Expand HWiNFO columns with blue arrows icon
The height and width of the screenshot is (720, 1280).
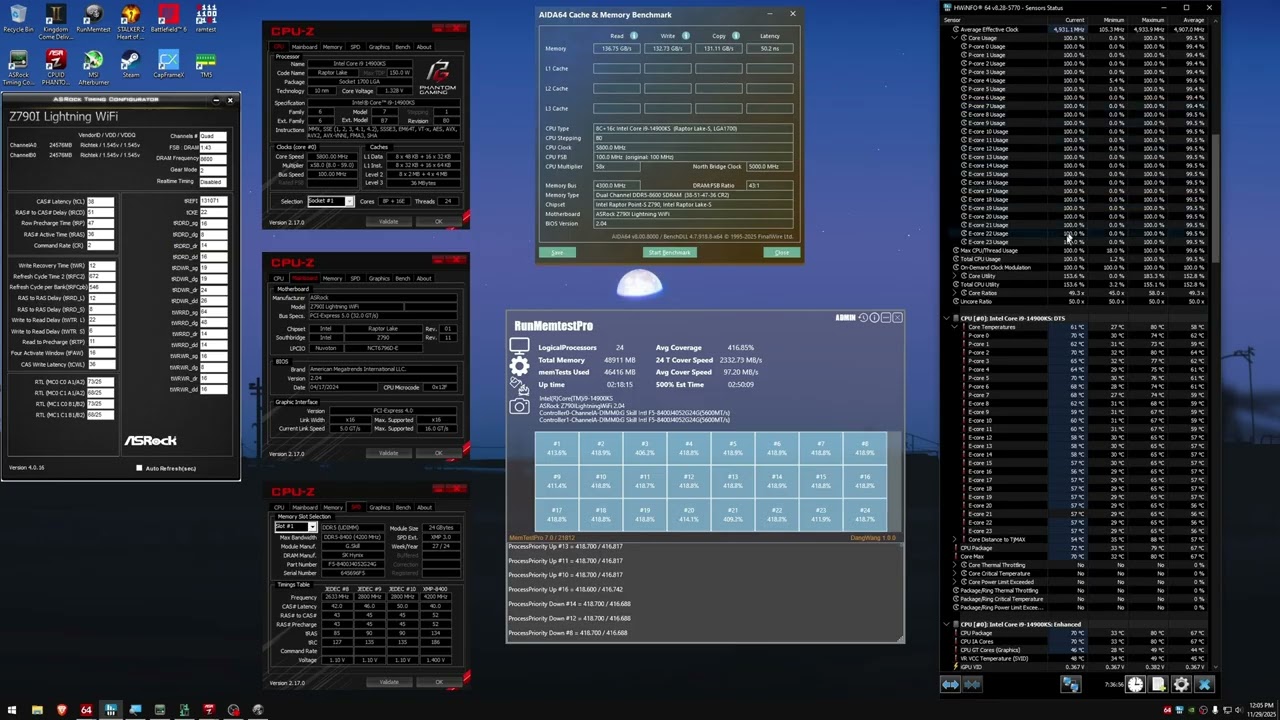[950, 684]
